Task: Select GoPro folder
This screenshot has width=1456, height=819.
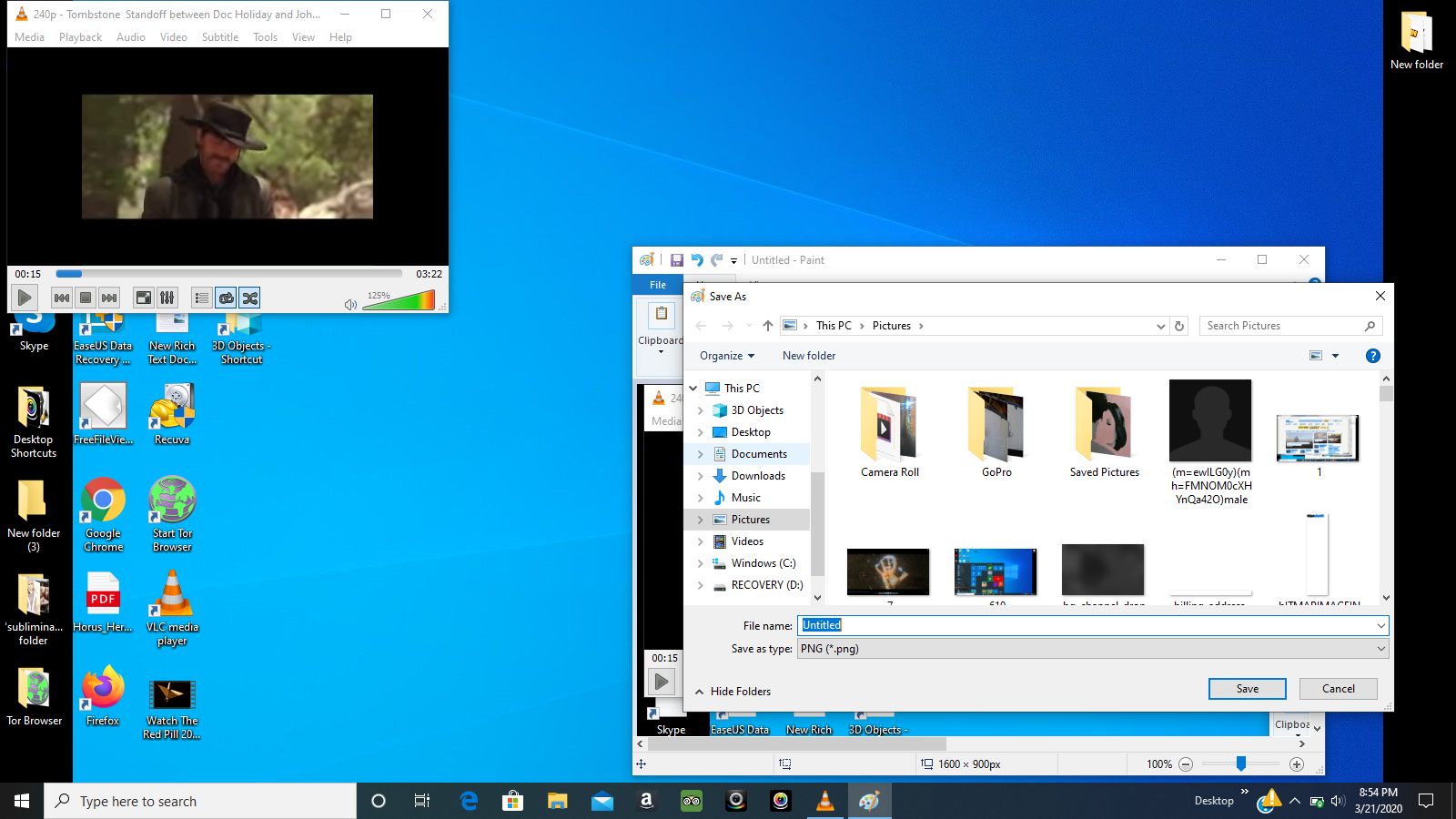Action: pyautogui.click(x=996, y=432)
